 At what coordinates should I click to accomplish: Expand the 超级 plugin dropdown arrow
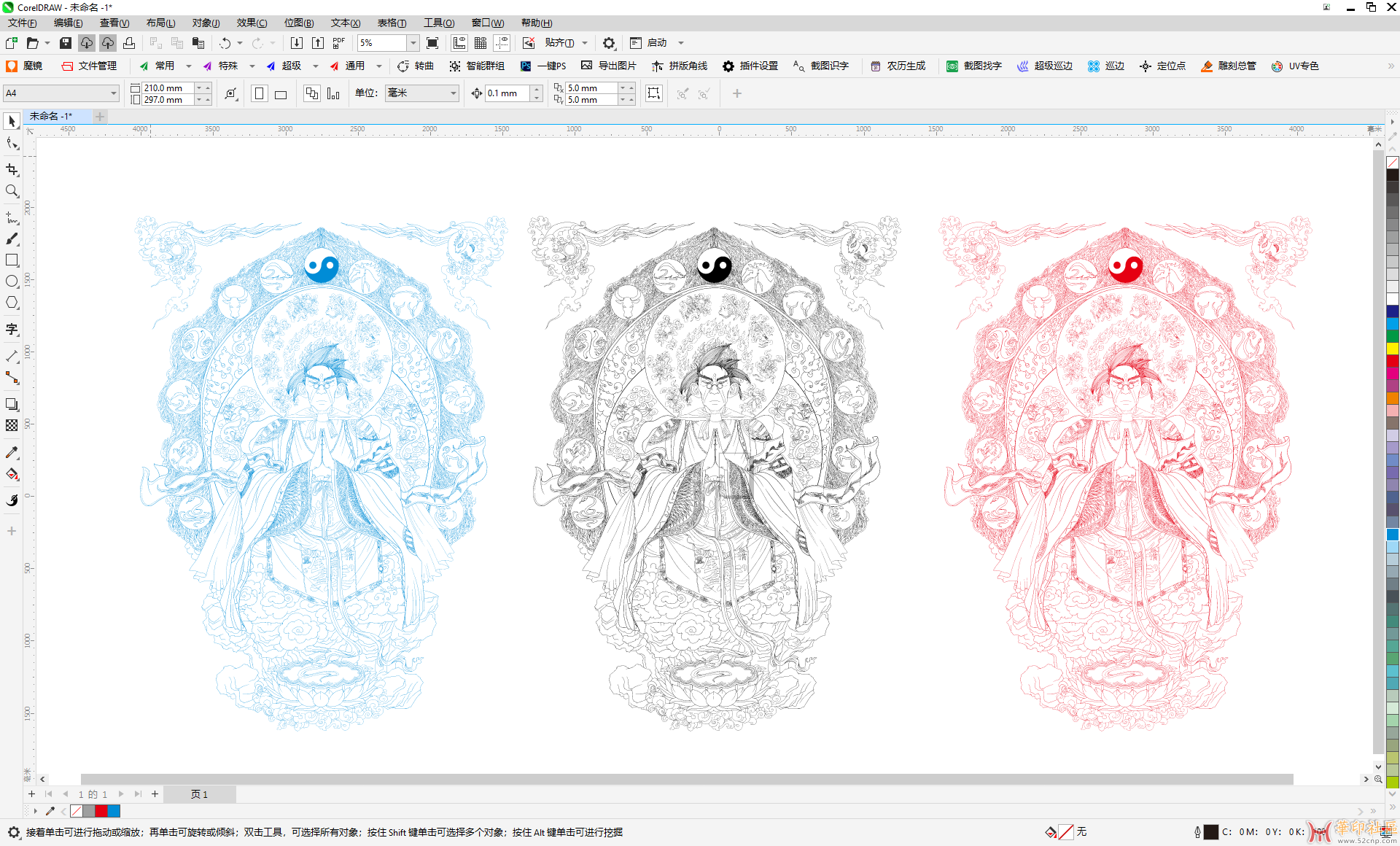[x=316, y=66]
